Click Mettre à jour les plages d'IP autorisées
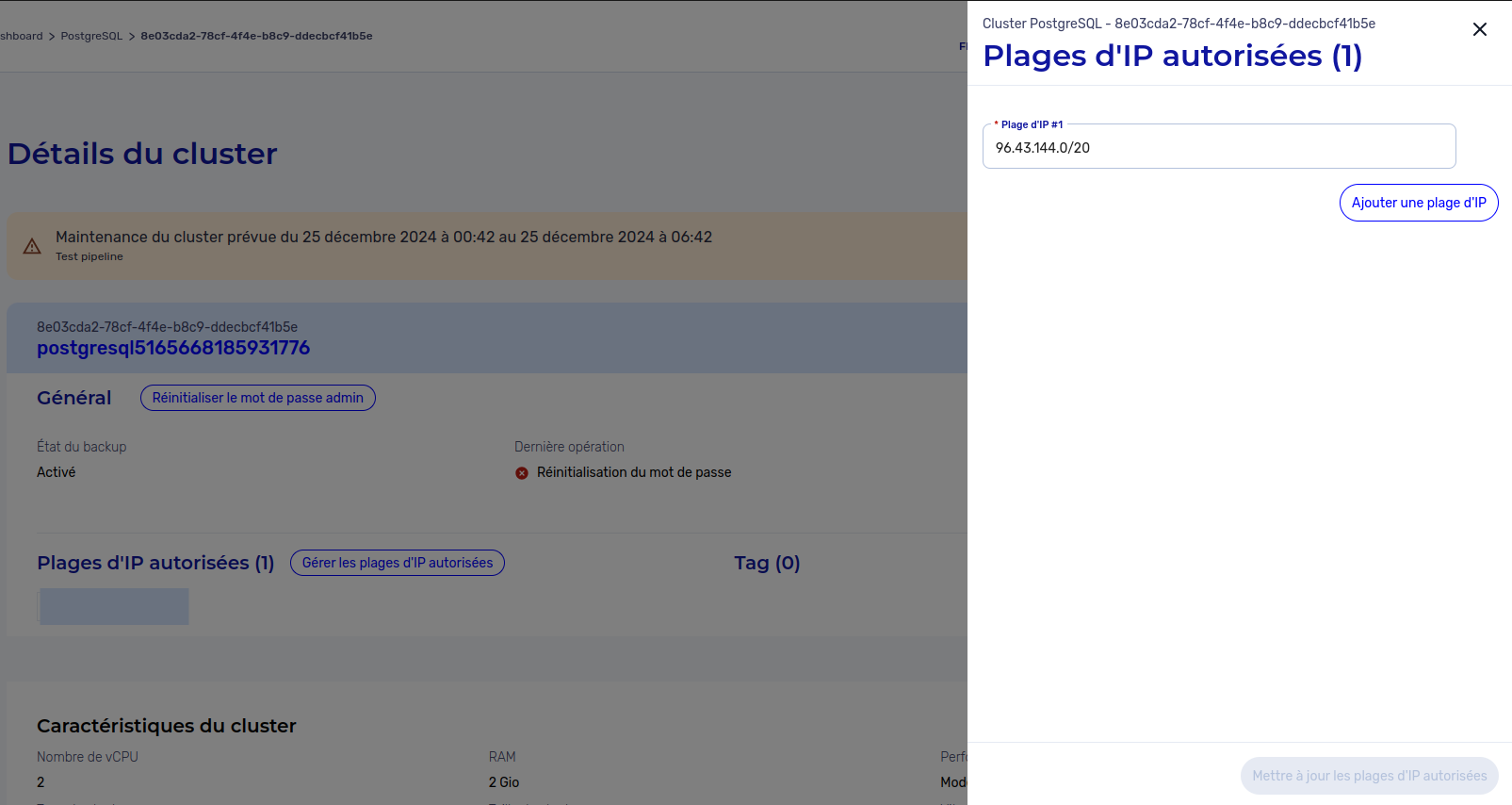1512x805 pixels. [x=1369, y=776]
